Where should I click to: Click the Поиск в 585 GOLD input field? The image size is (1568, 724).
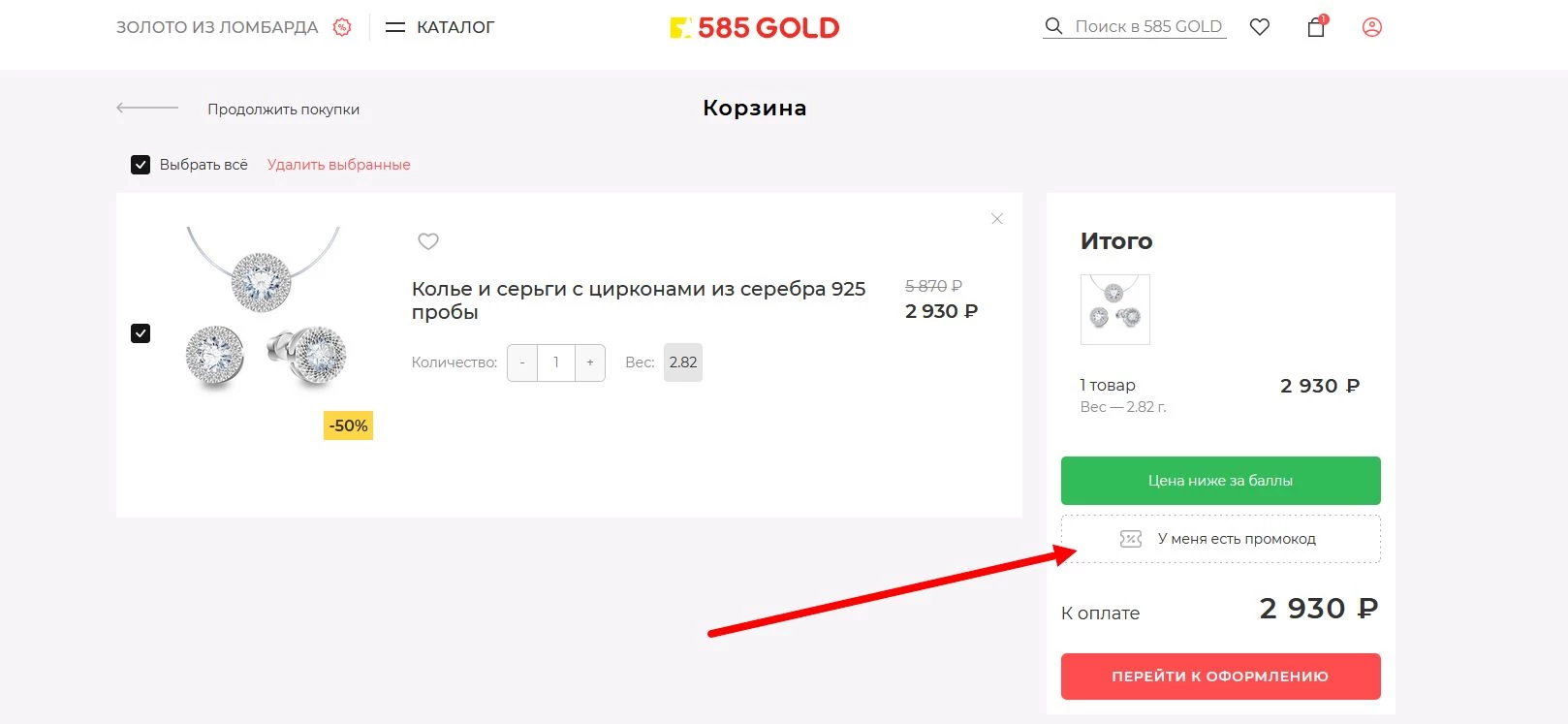coord(1144,26)
